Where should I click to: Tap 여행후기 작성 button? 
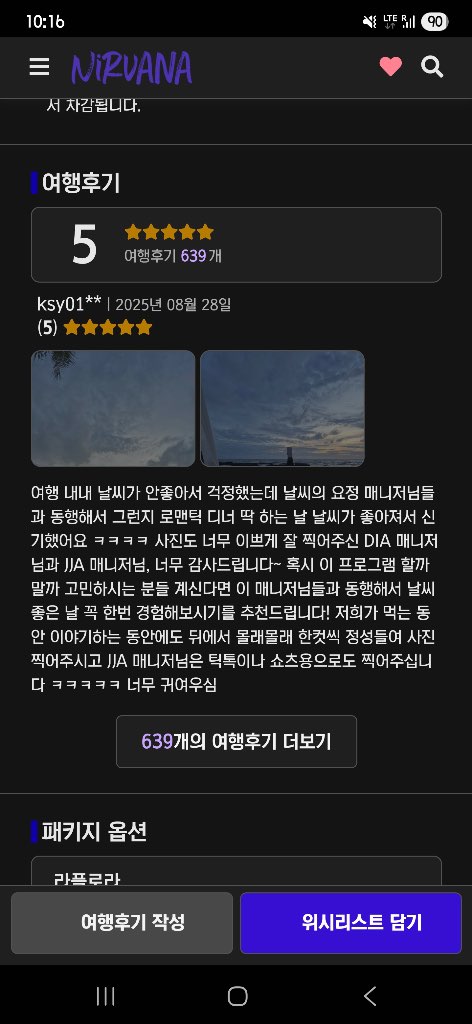coord(122,923)
